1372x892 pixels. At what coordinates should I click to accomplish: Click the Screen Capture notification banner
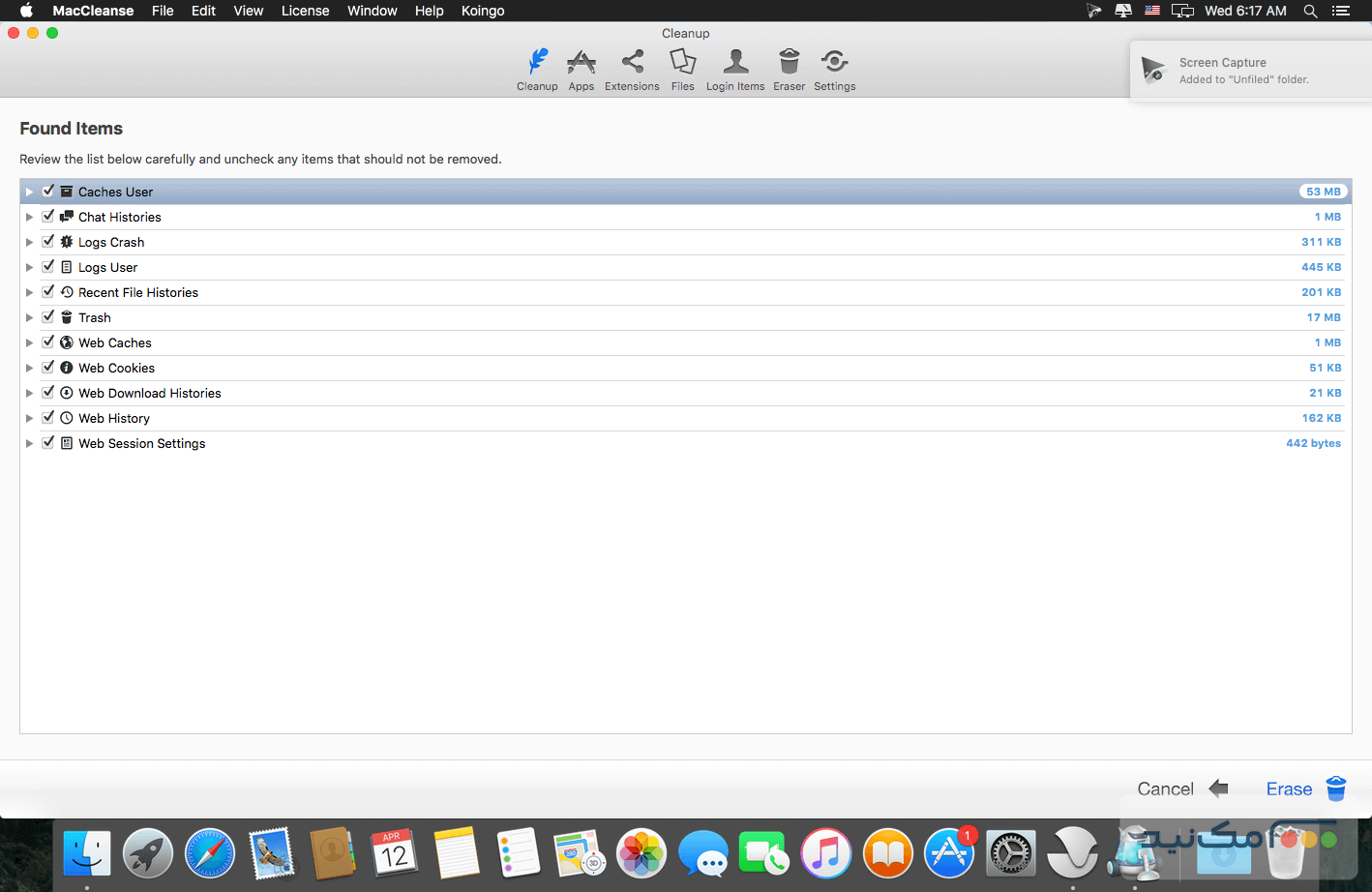pos(1248,71)
